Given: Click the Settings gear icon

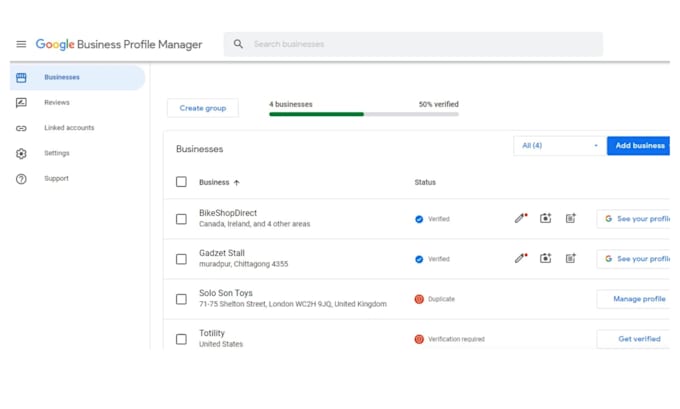Looking at the screenshot, I should coord(21,154).
